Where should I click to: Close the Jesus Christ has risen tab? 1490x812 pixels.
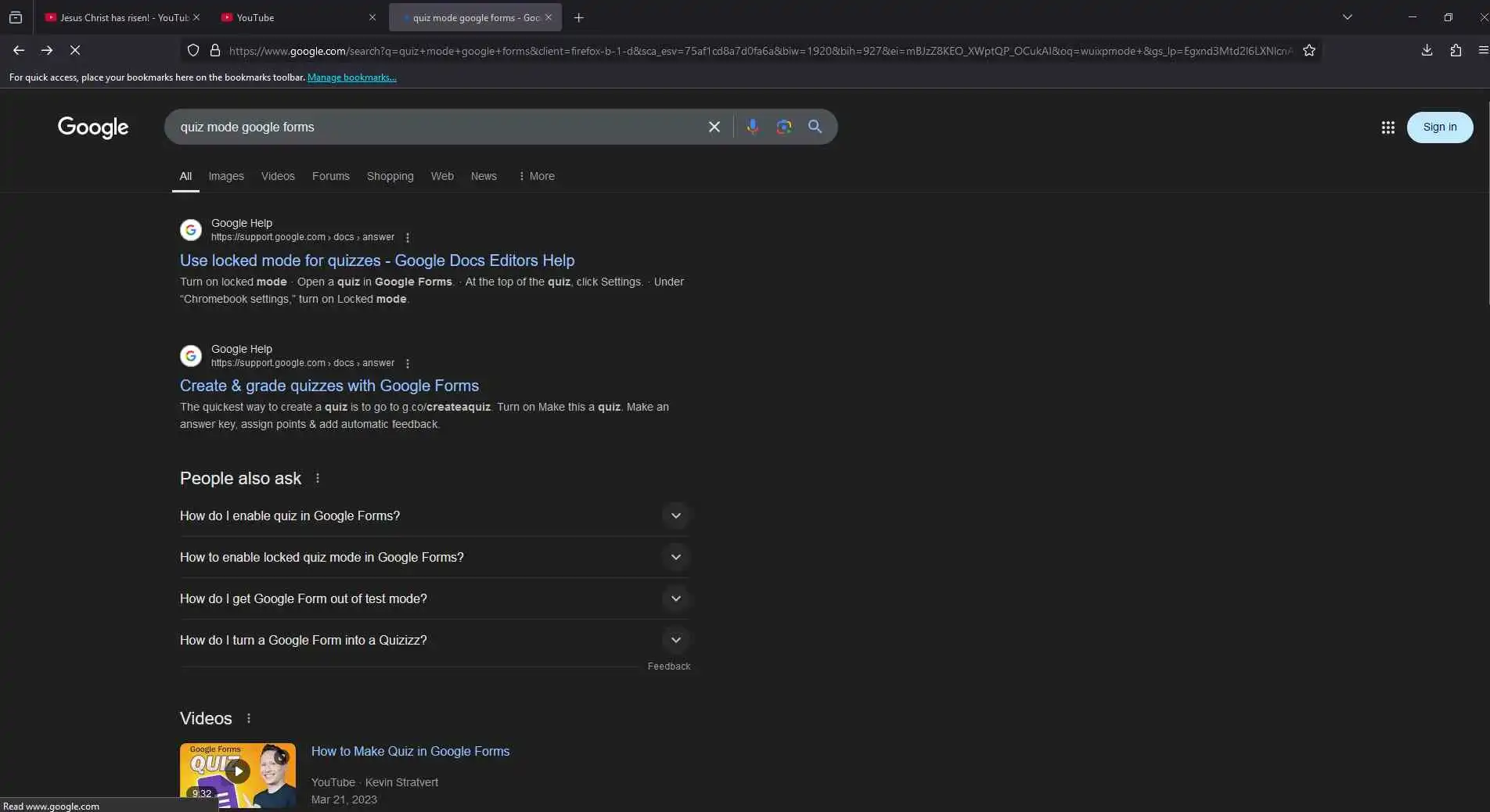coord(196,17)
